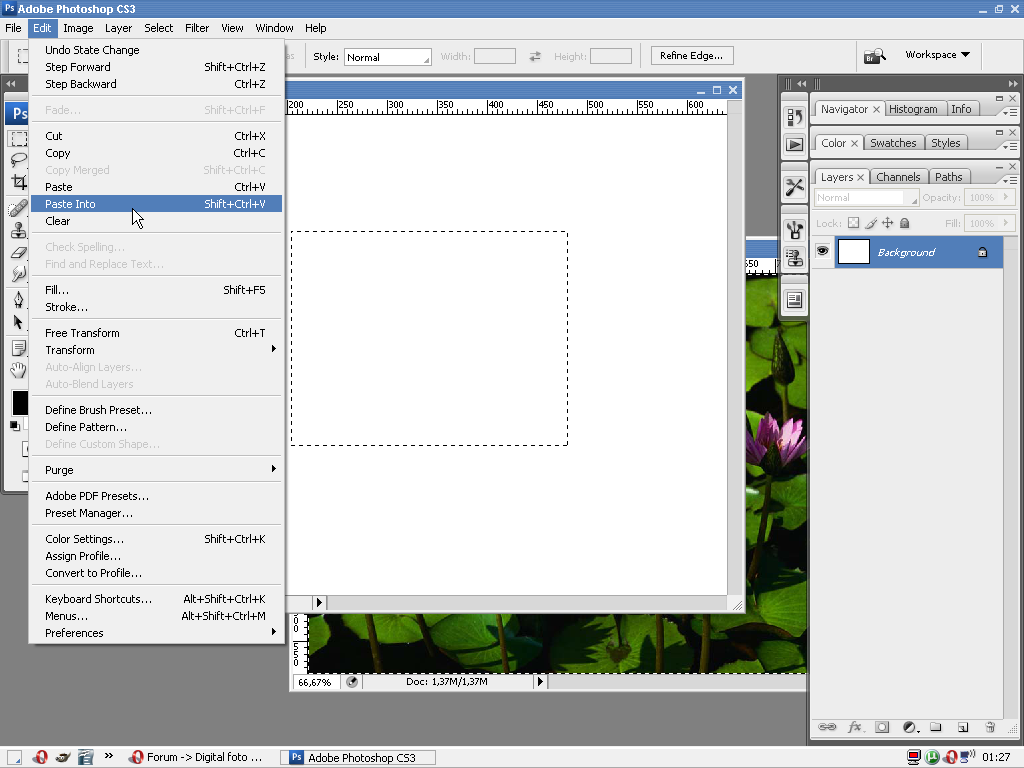Hide the Background layer eye icon

tap(822, 251)
